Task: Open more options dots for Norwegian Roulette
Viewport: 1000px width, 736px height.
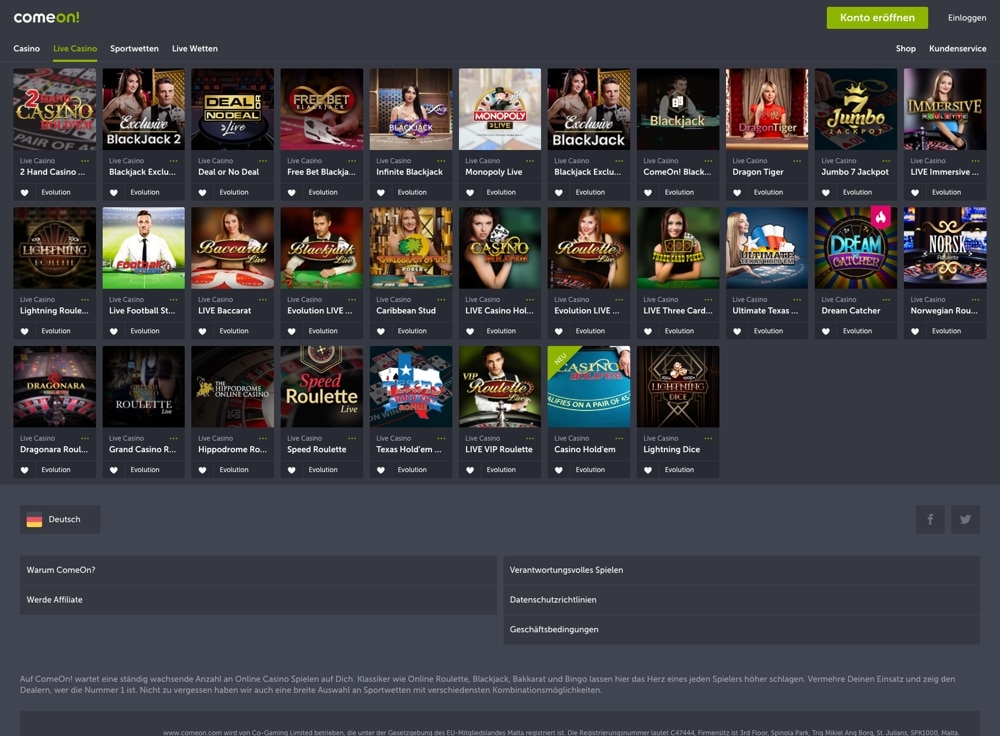Action: [x=976, y=300]
